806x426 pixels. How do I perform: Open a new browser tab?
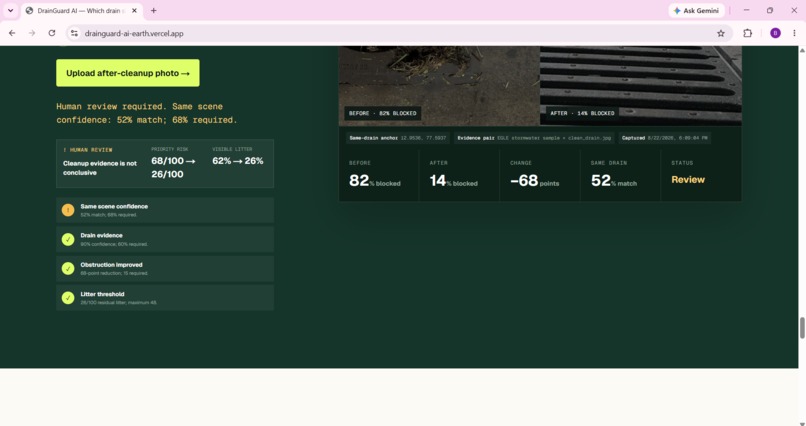pos(154,10)
